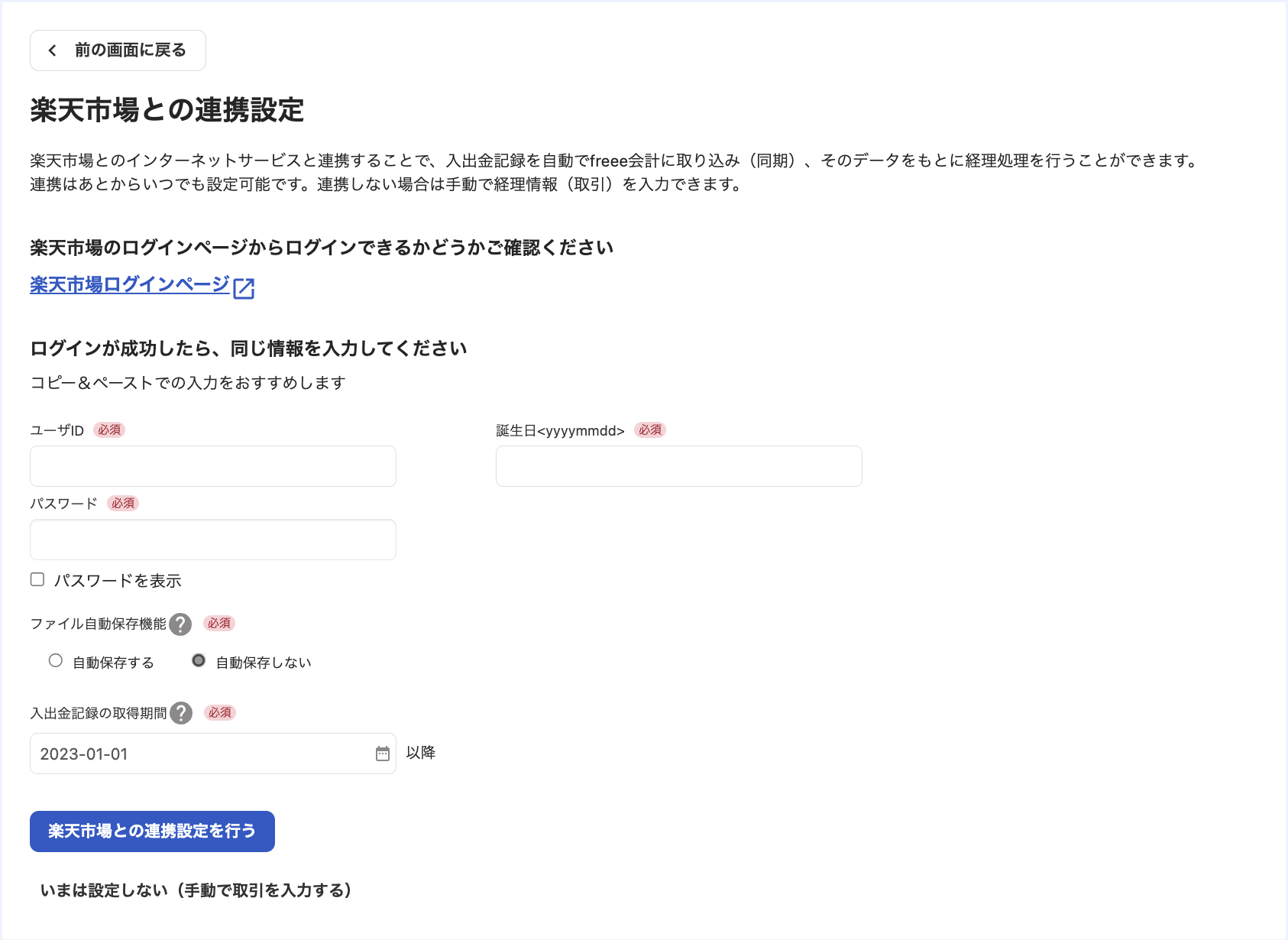This screenshot has width=1288, height=940.
Task: Click the 必須 badge next to ユーザID
Action: click(109, 430)
